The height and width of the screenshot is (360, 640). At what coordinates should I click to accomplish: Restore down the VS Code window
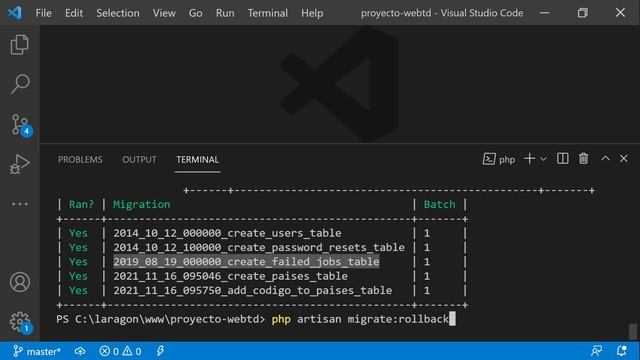point(582,13)
